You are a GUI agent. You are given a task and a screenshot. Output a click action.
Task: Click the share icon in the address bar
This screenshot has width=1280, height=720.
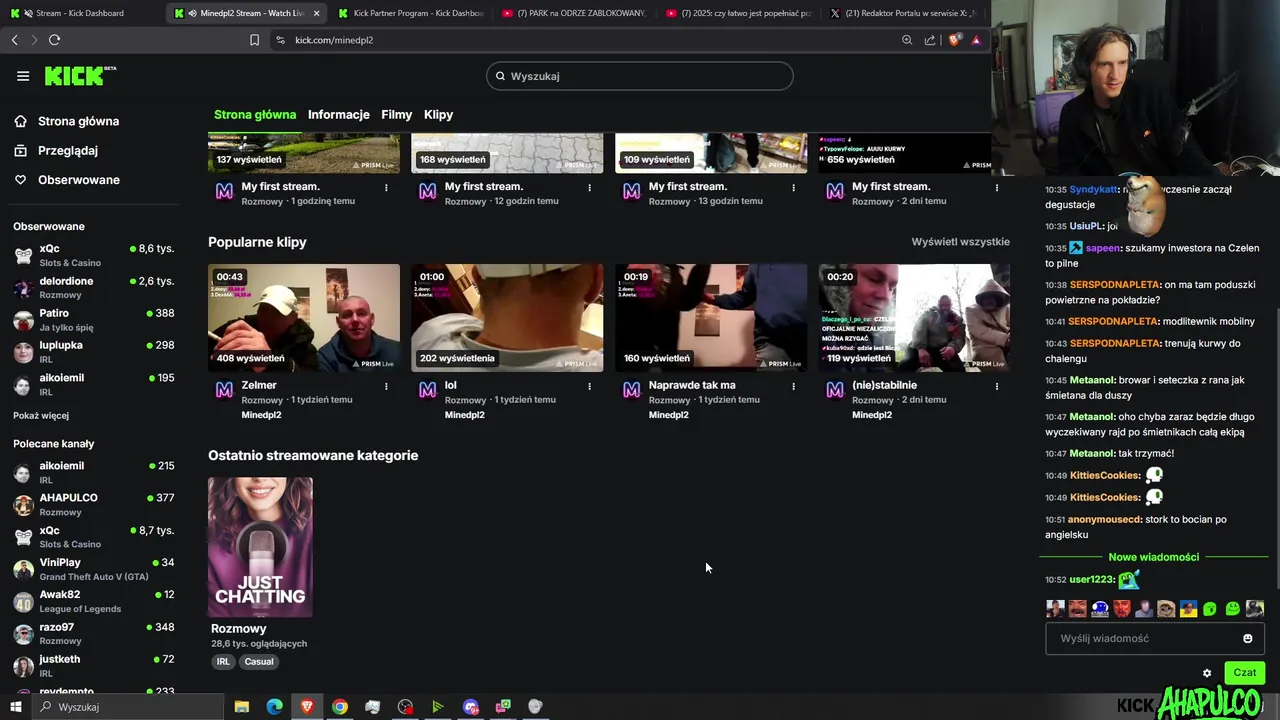930,40
